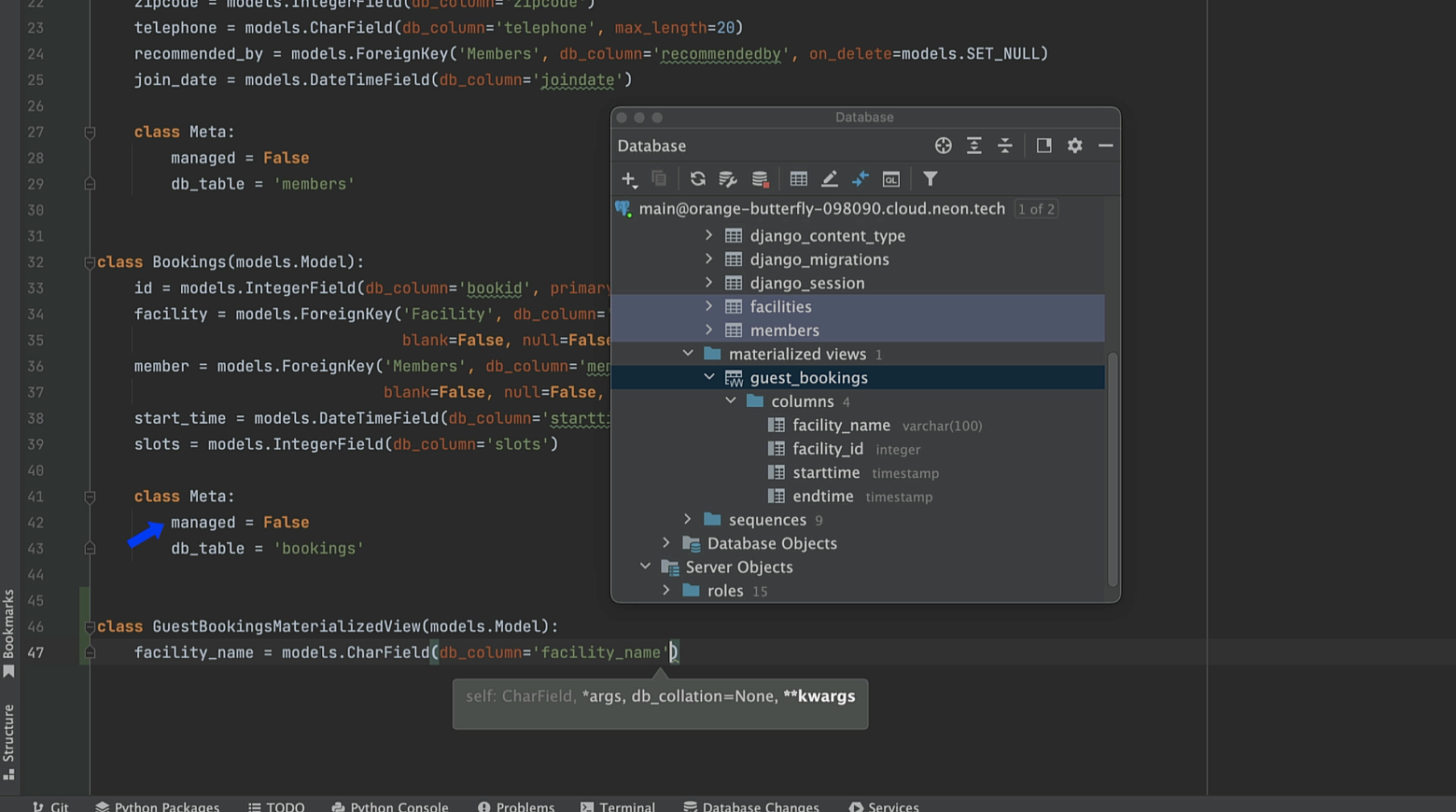Open Data Source Properties wrench icon
This screenshot has height=812, width=1456.
[x=728, y=178]
